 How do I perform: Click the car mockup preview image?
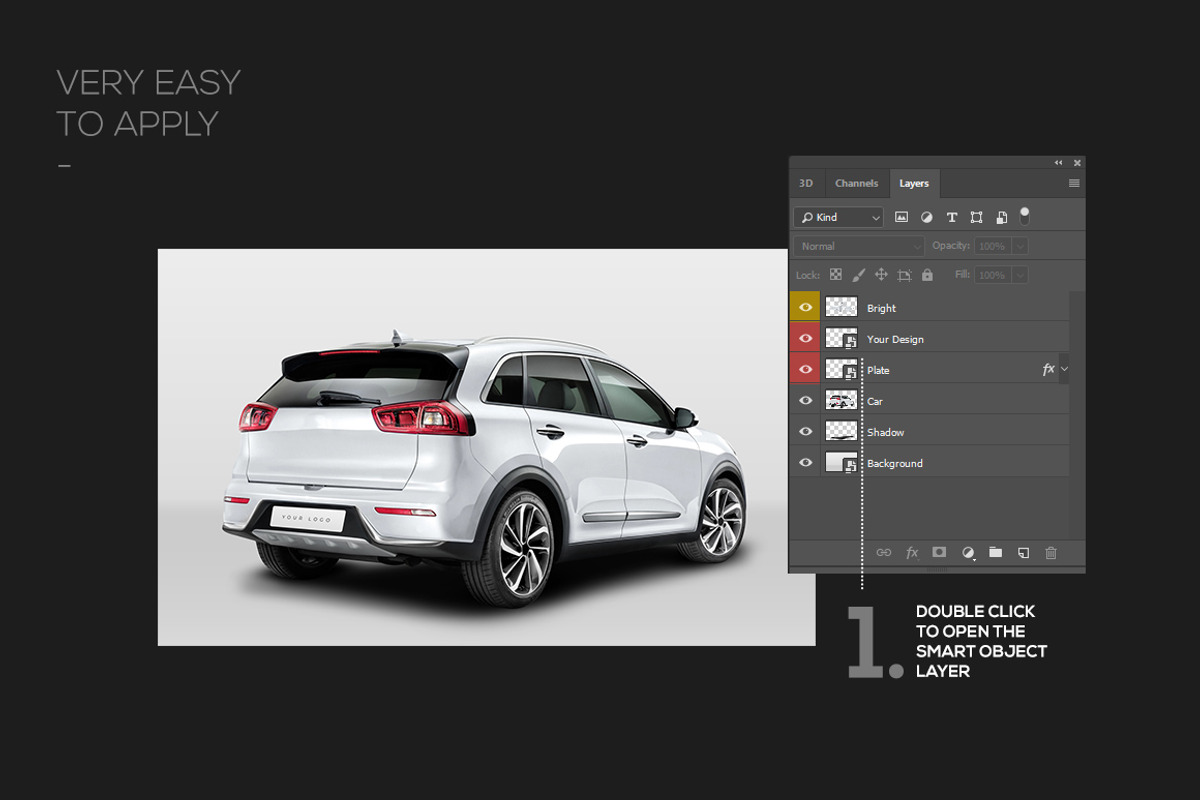coord(486,447)
